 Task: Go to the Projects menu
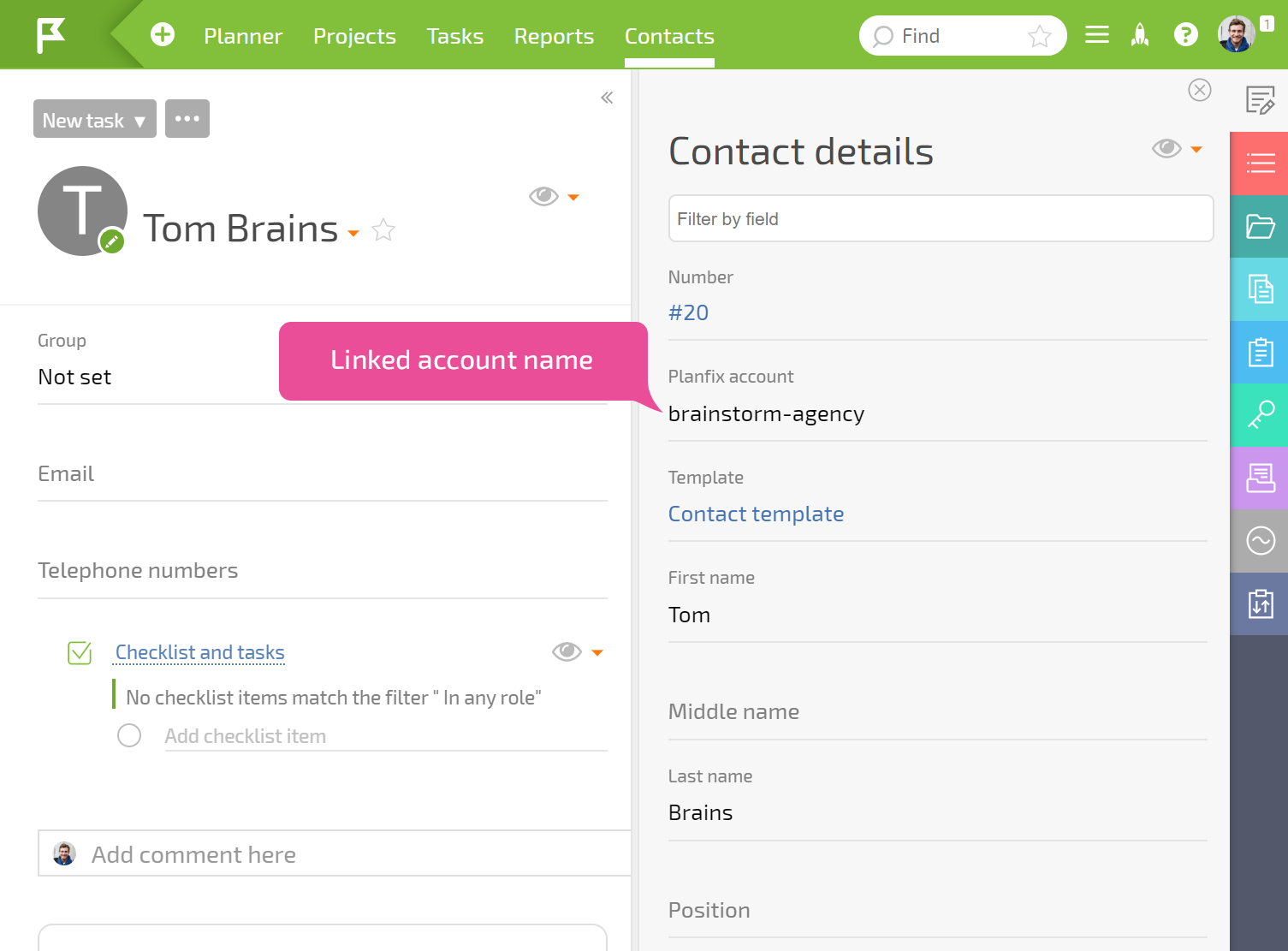(x=354, y=36)
